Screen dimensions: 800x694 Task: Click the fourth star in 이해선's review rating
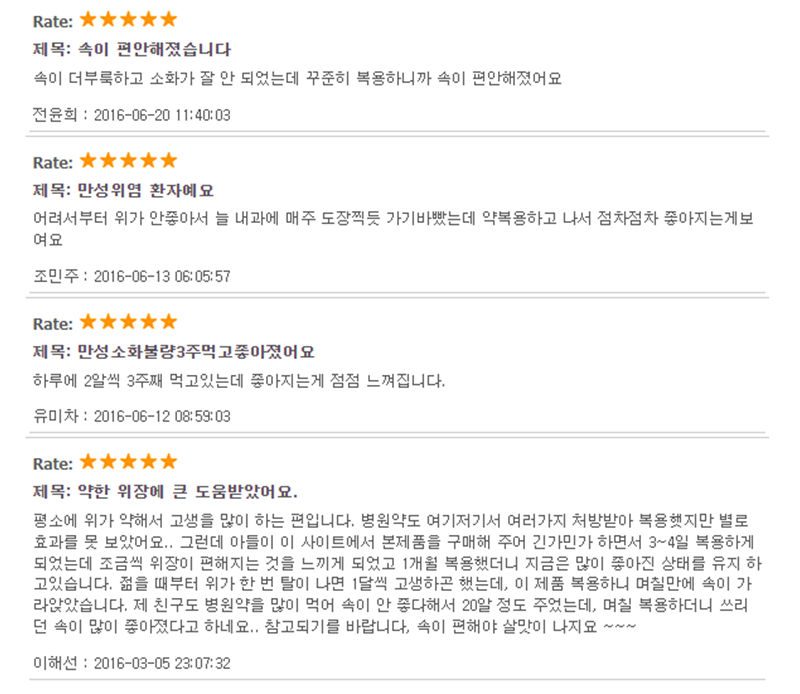148,461
